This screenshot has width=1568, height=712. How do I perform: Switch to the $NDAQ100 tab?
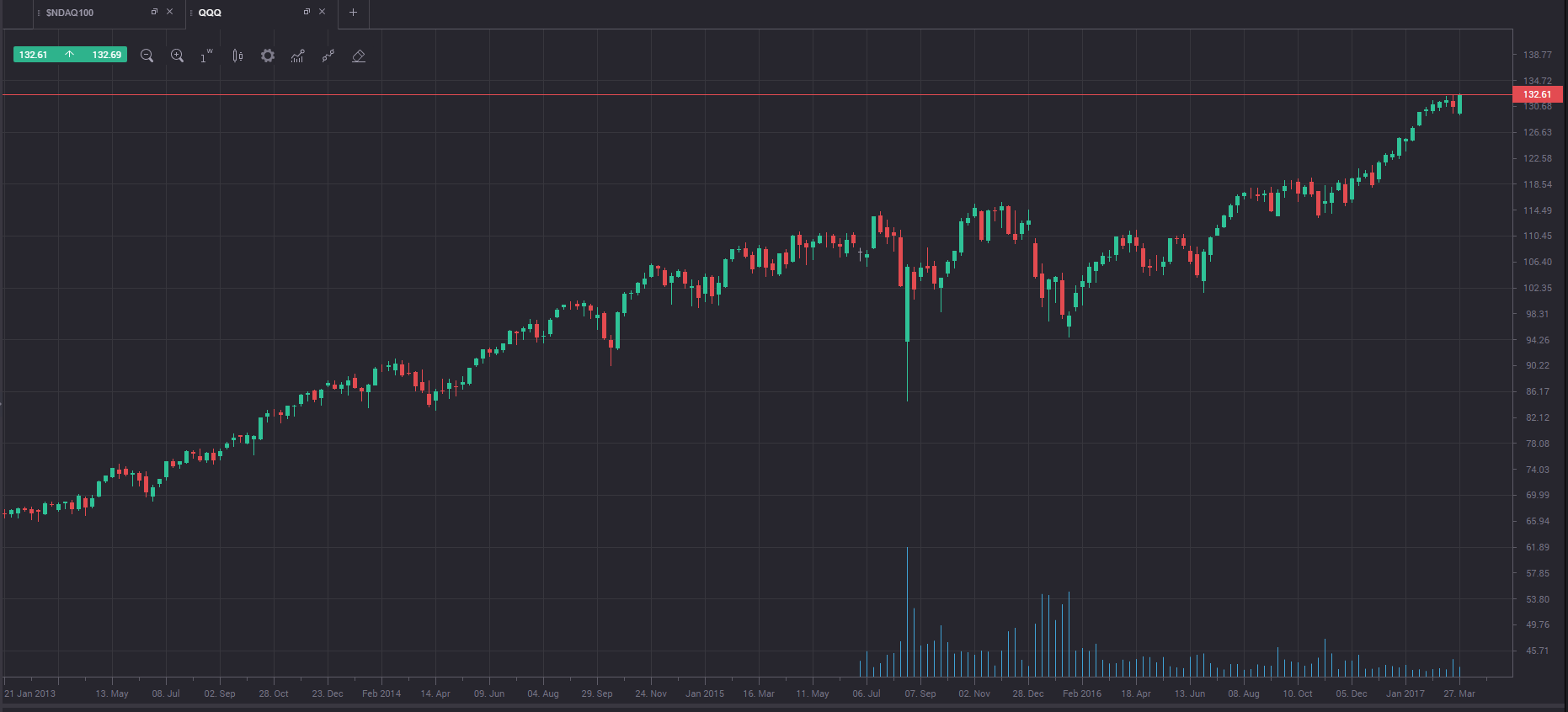click(x=70, y=13)
